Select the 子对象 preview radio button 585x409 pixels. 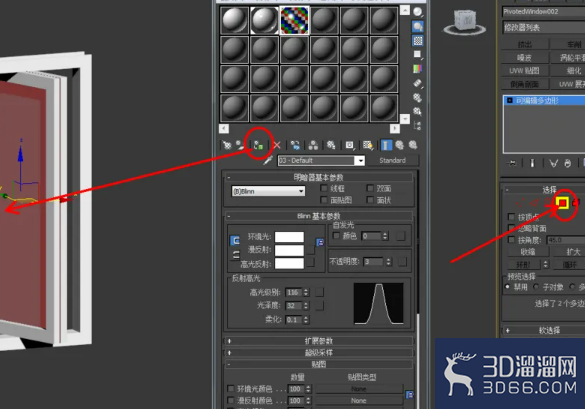[x=536, y=287]
